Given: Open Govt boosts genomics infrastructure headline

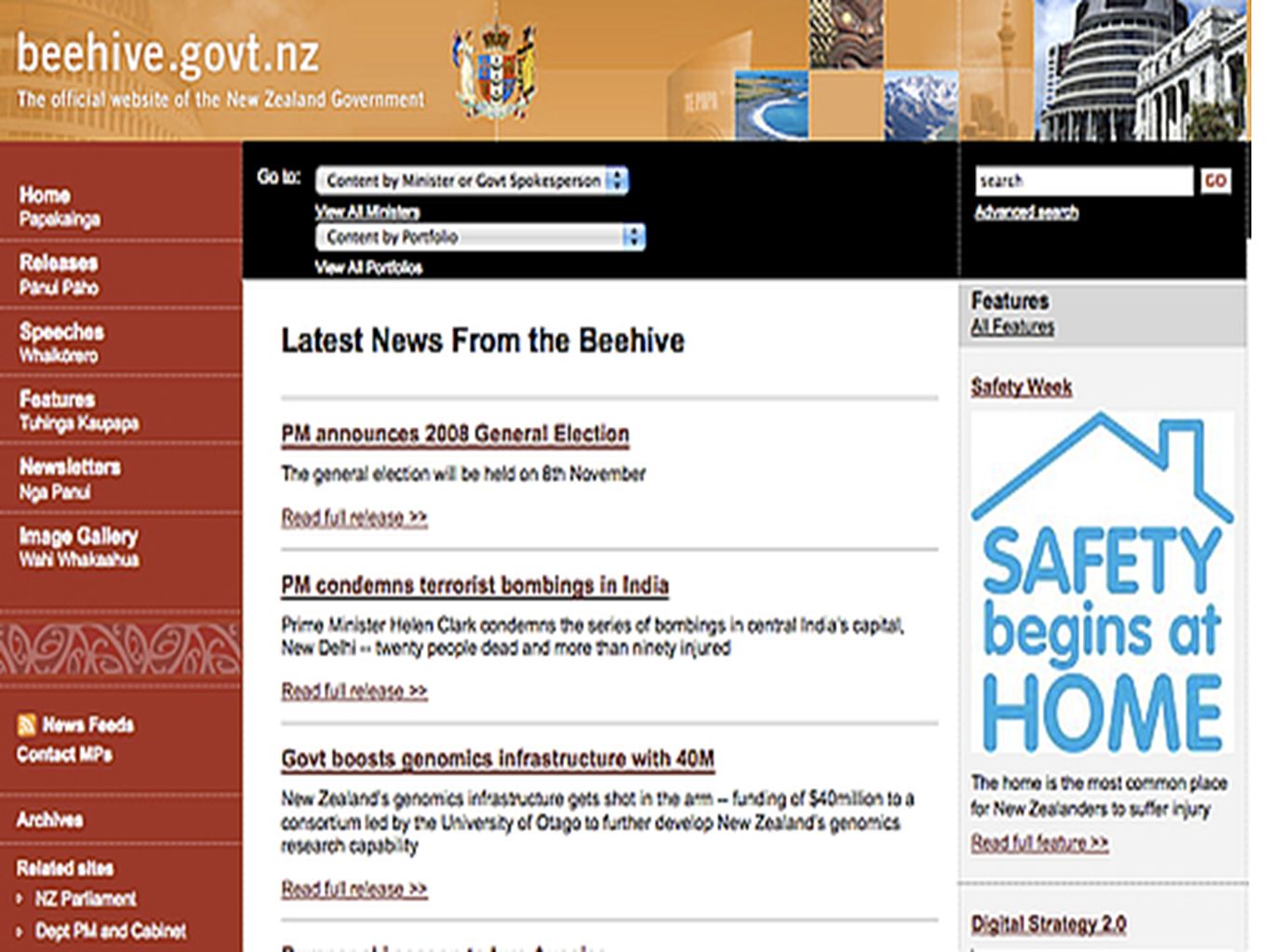Looking at the screenshot, I should (x=498, y=759).
